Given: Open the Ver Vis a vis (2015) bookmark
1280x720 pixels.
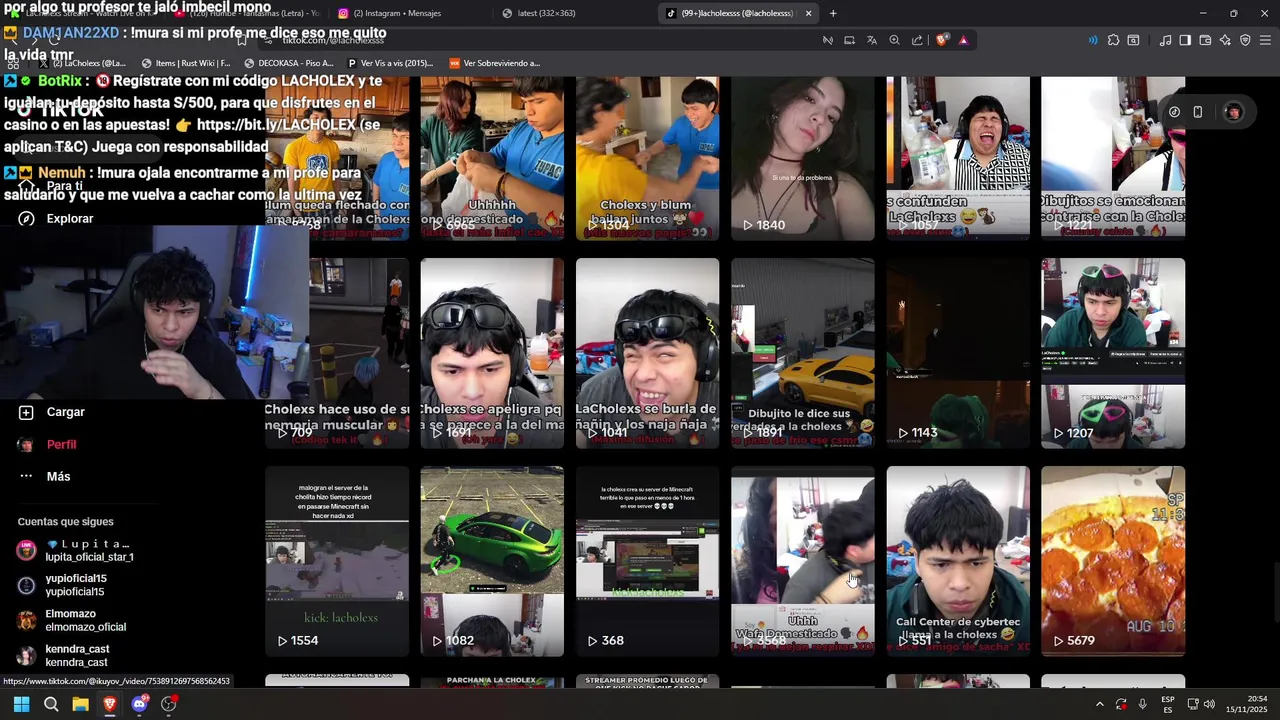Looking at the screenshot, I should [x=390, y=63].
